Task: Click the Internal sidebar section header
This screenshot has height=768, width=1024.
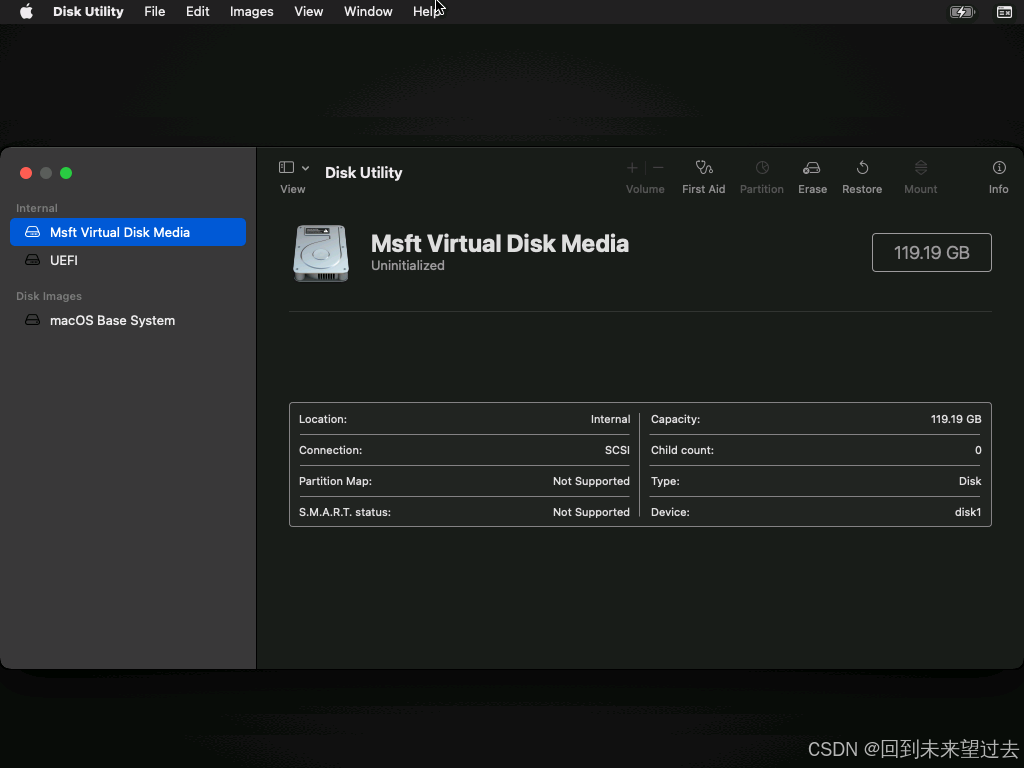Action: tap(37, 208)
